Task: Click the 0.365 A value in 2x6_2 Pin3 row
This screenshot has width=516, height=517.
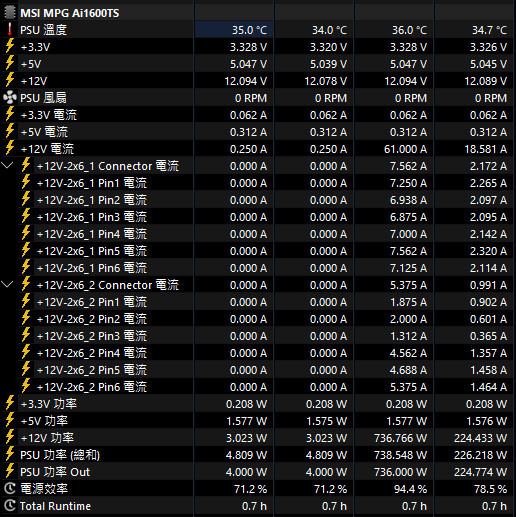Action: point(488,336)
